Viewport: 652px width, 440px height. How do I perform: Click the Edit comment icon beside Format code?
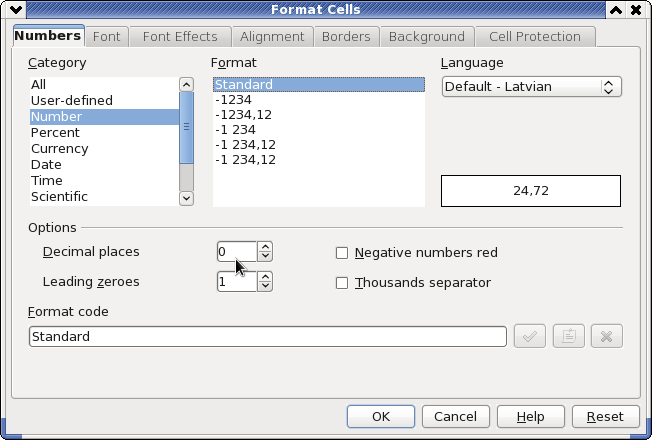pyautogui.click(x=568, y=336)
